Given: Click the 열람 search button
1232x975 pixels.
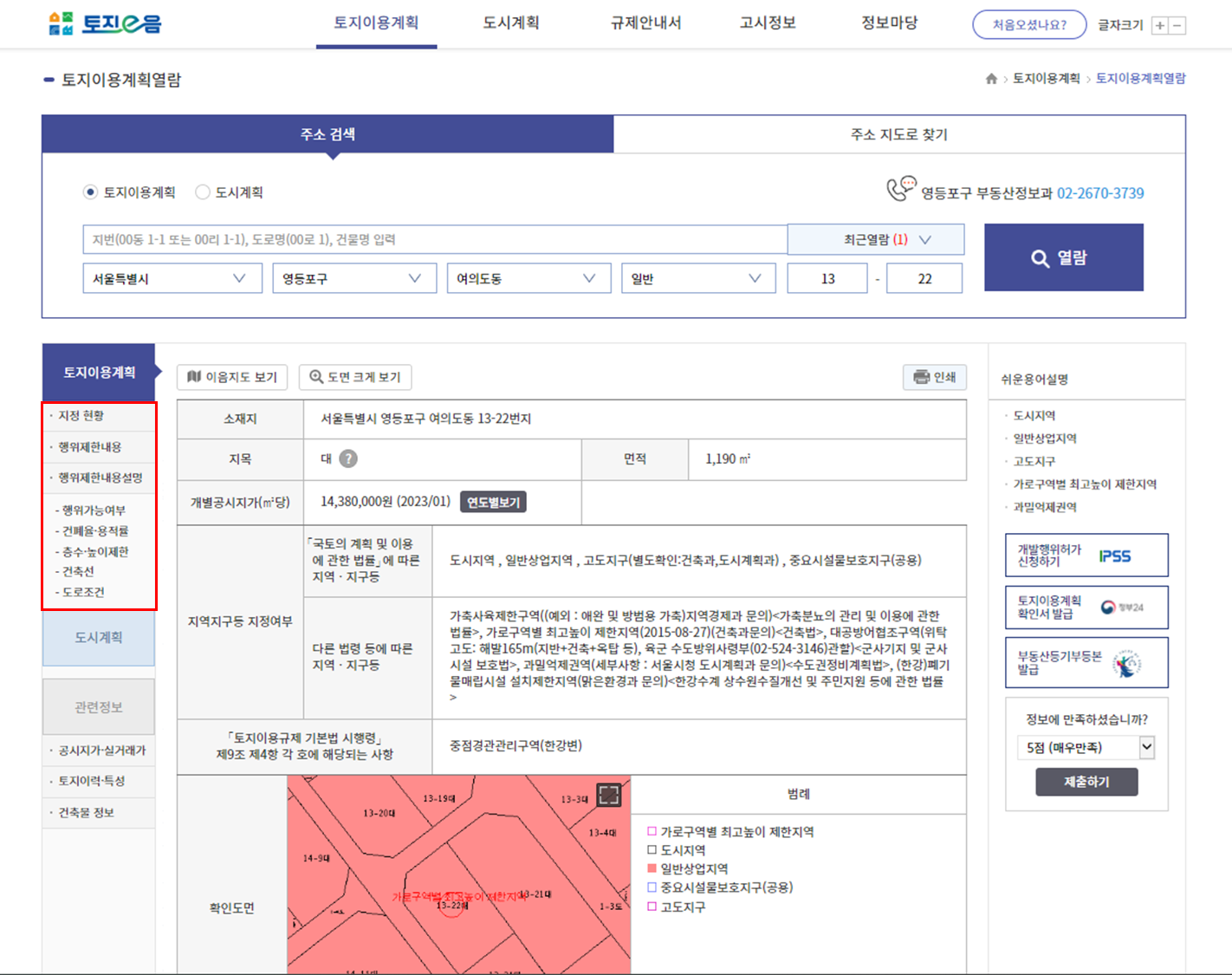Looking at the screenshot, I should click(1064, 257).
